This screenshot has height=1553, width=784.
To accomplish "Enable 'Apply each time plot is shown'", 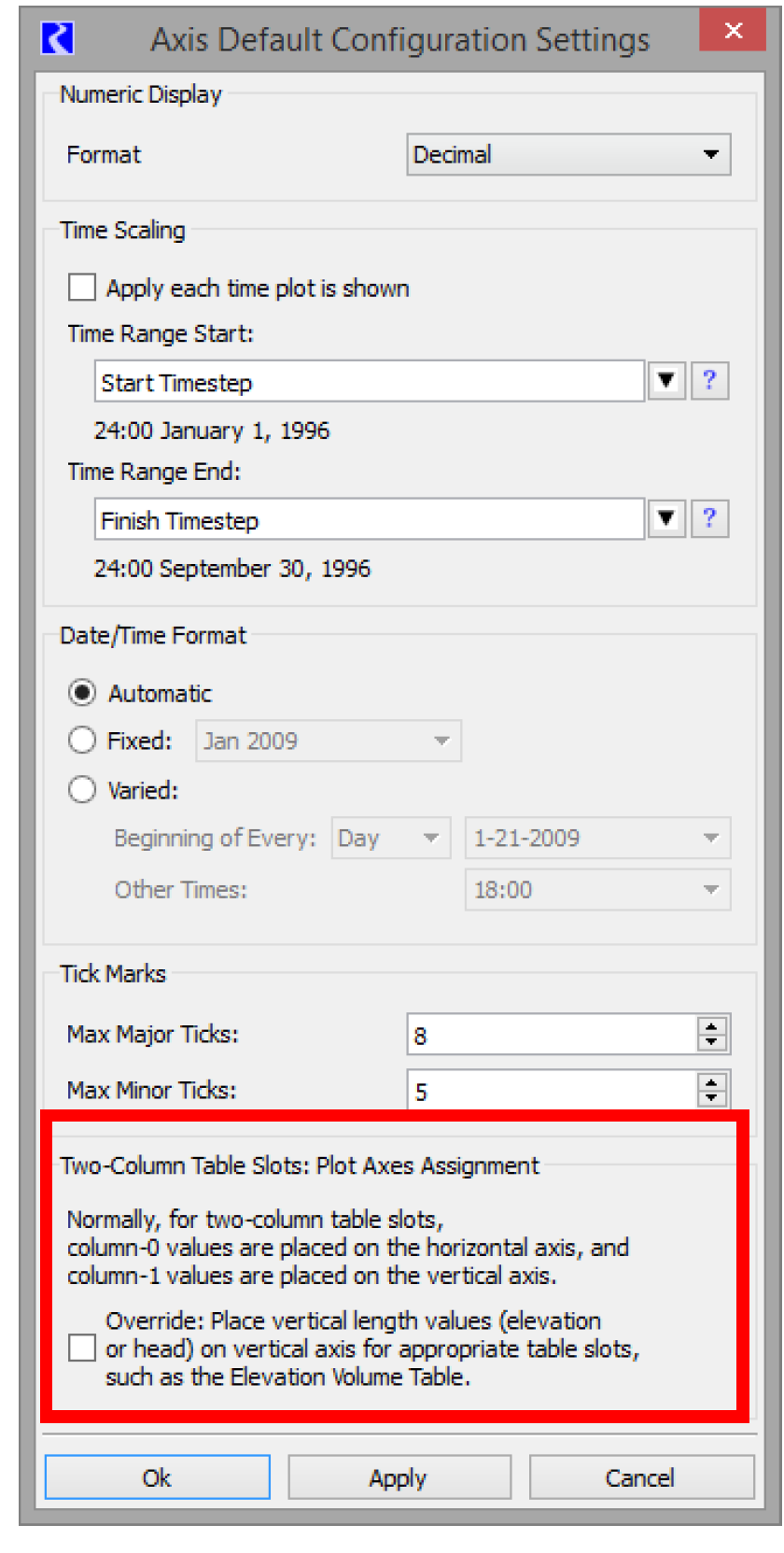I will coord(82,288).
